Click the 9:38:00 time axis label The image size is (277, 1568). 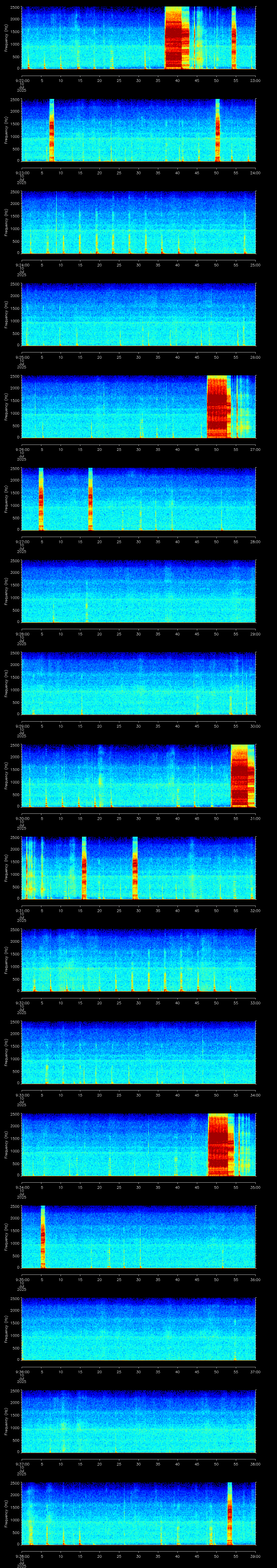[x=22, y=1556]
